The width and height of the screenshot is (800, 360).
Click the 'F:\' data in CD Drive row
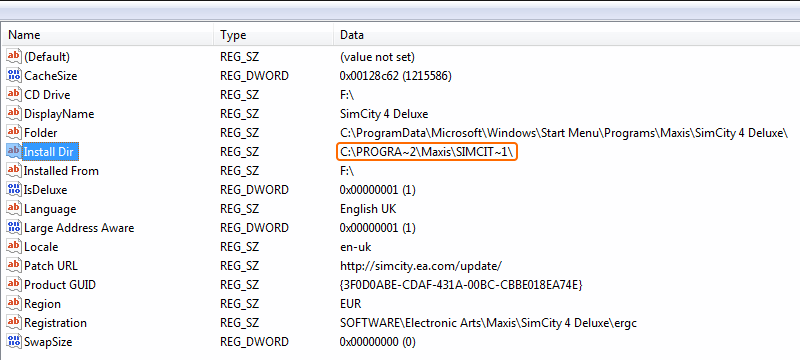point(347,95)
